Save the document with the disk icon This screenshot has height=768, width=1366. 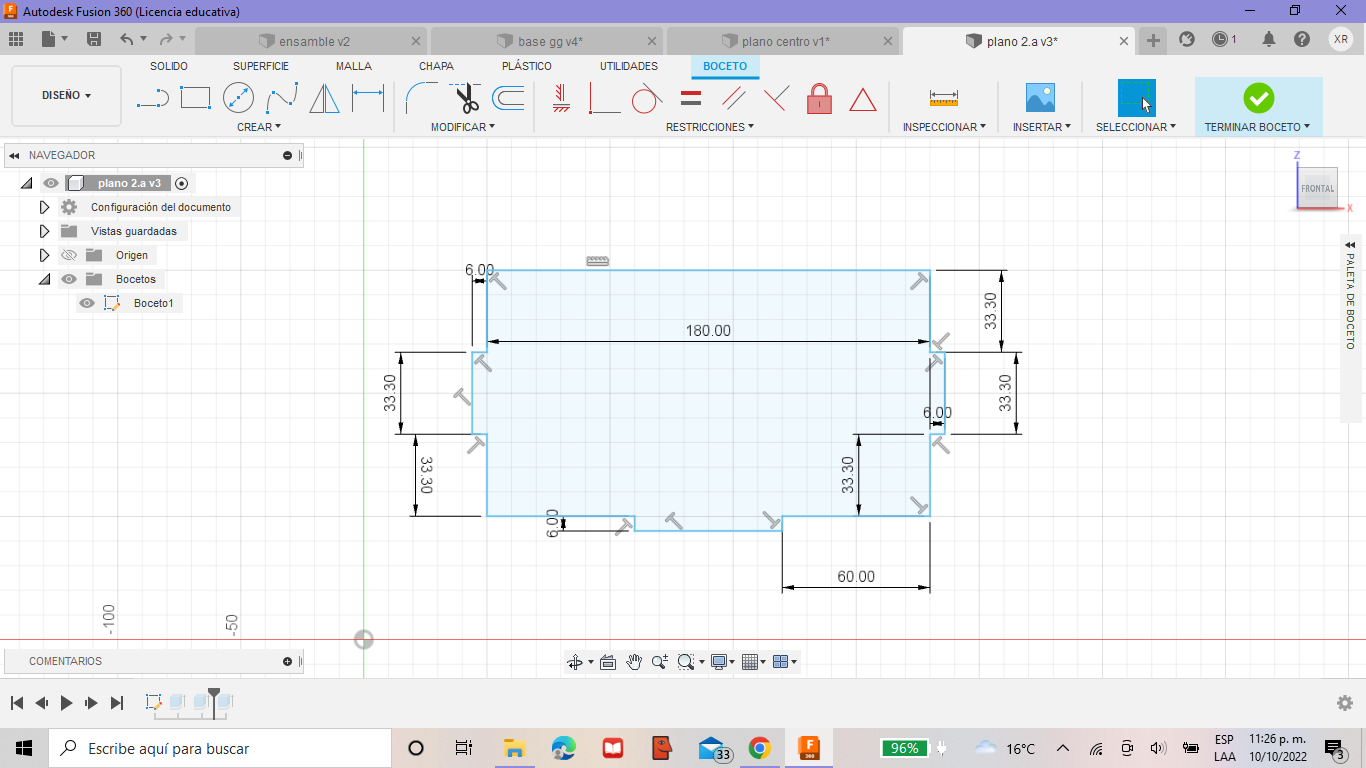coord(94,39)
